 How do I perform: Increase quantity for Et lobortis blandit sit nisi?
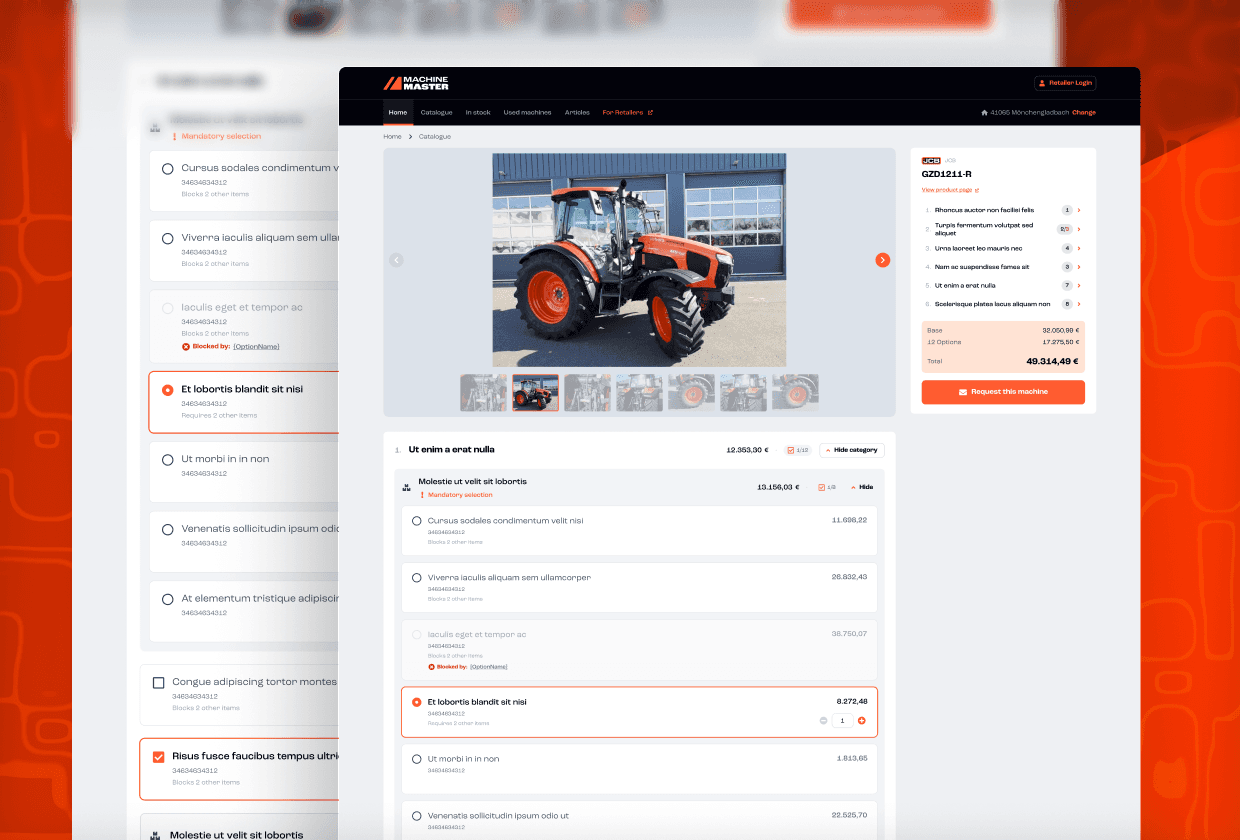click(x=861, y=720)
